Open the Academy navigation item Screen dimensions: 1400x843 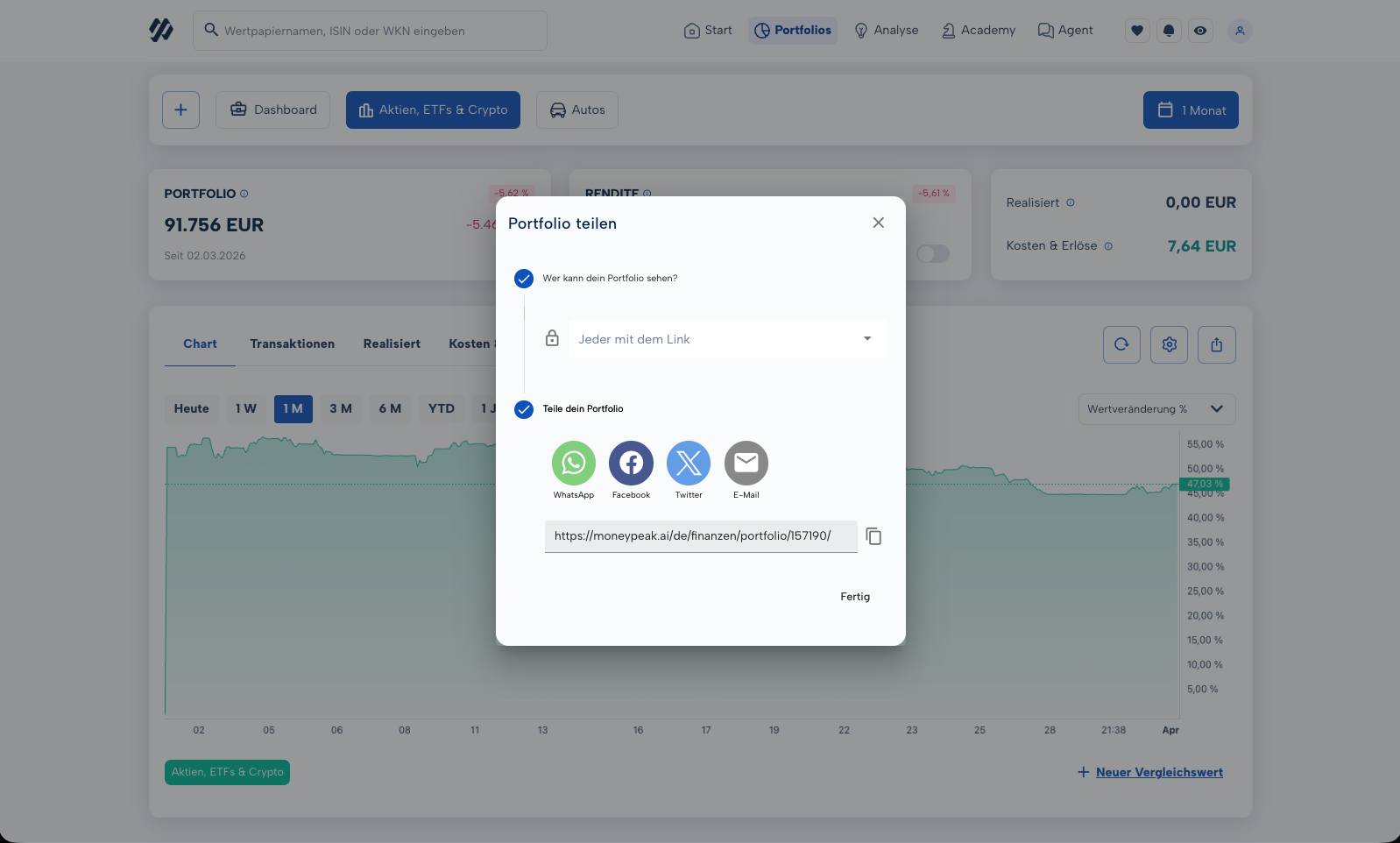click(978, 31)
